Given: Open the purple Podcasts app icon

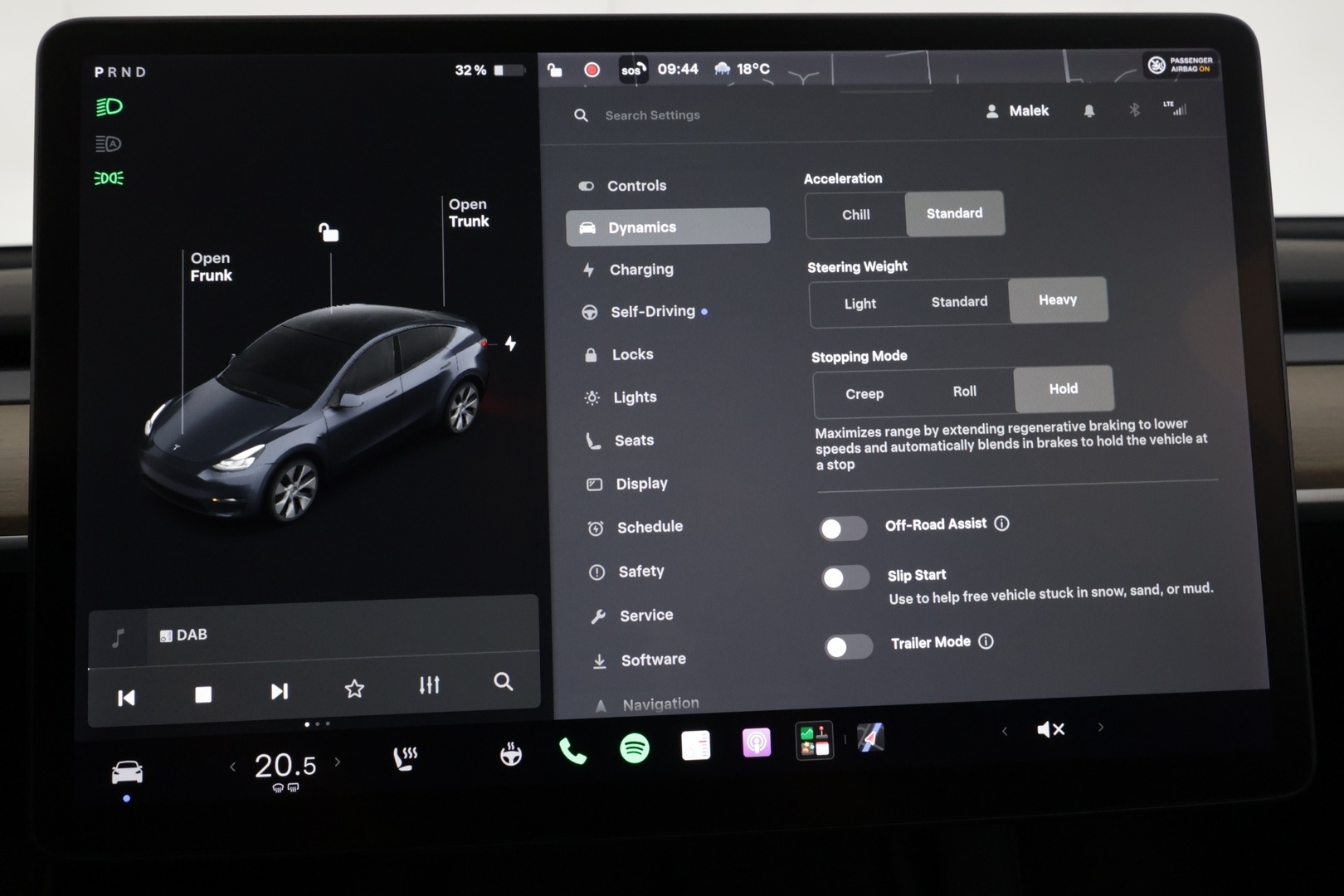Looking at the screenshot, I should point(756,743).
